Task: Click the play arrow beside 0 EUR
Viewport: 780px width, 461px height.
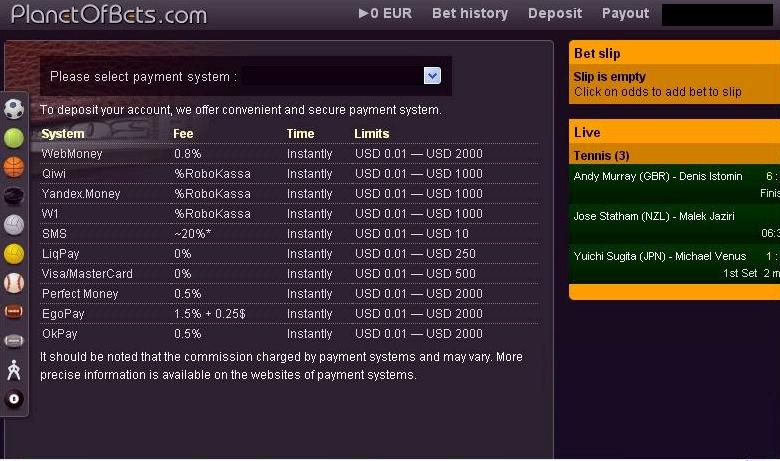Action: coord(363,13)
